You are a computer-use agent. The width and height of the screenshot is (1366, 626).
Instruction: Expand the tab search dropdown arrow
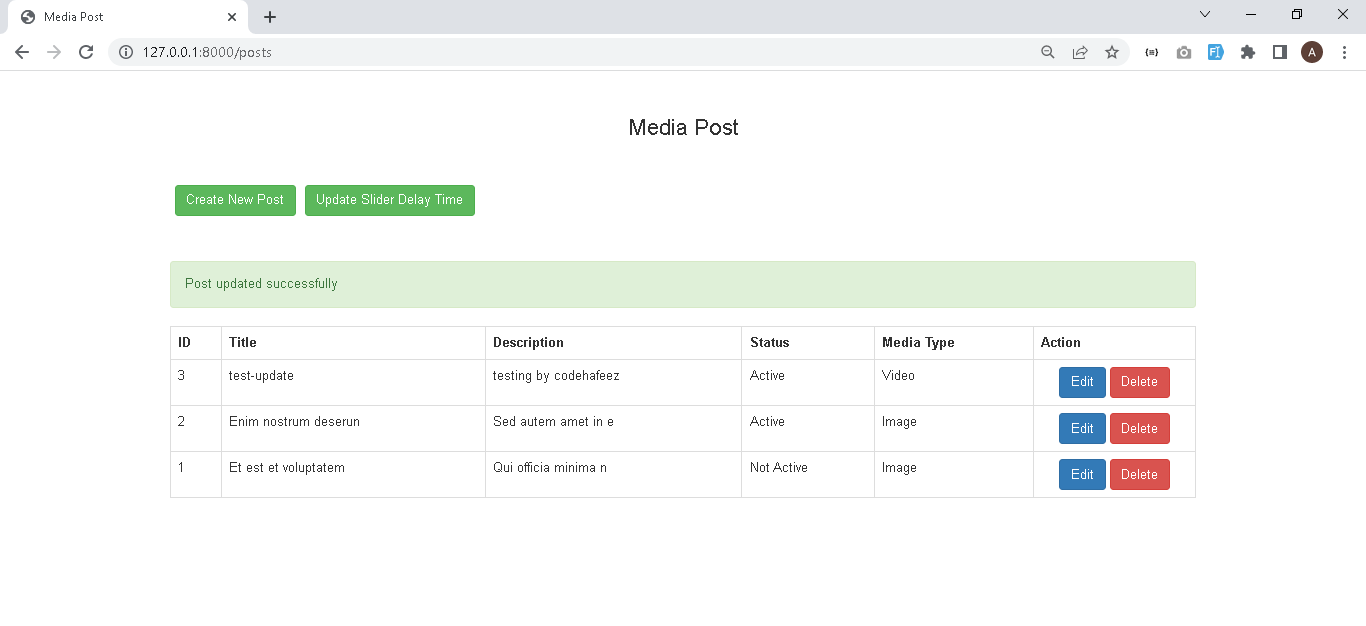[x=1205, y=15]
